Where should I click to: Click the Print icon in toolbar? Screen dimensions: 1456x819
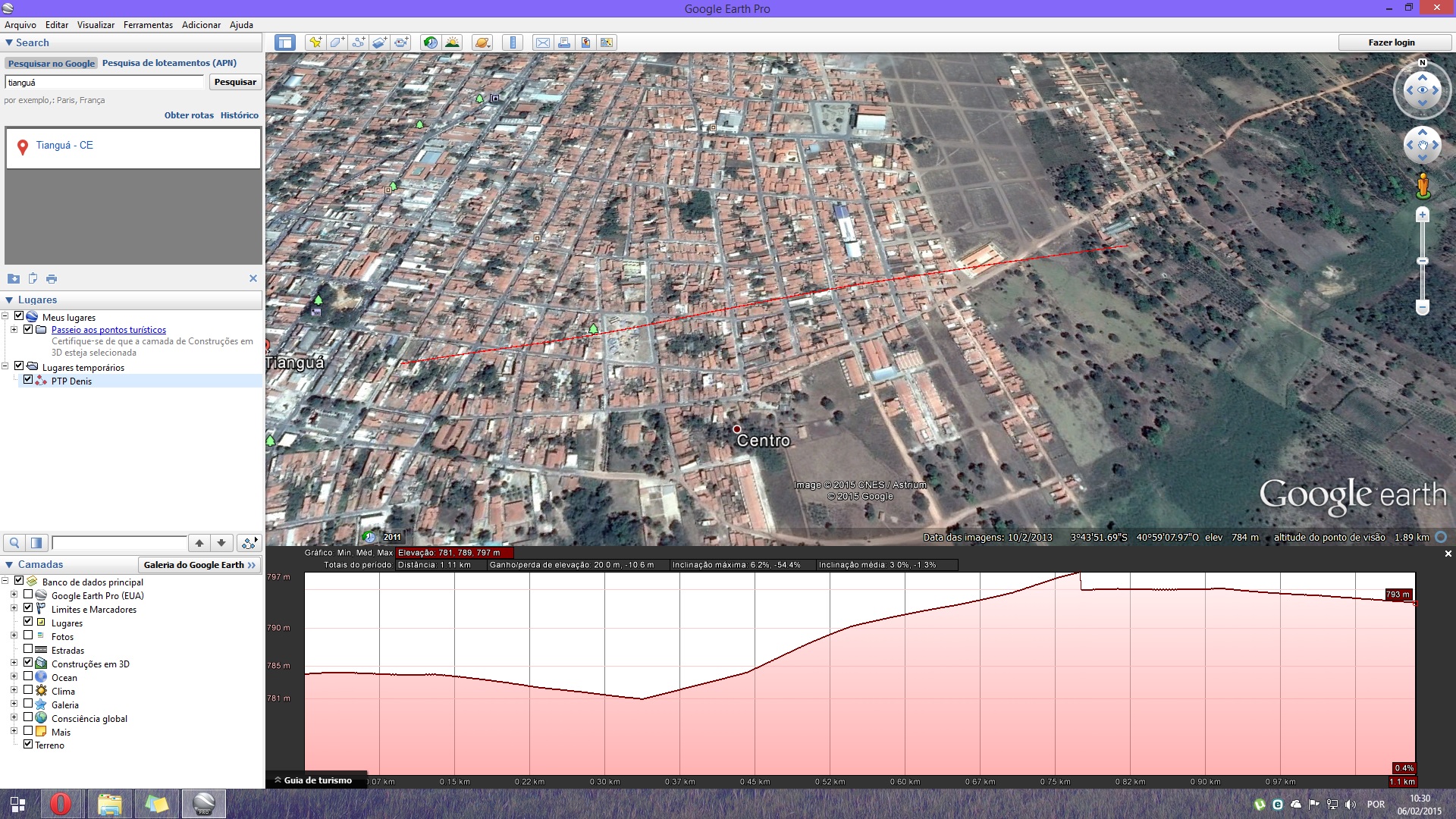564,42
